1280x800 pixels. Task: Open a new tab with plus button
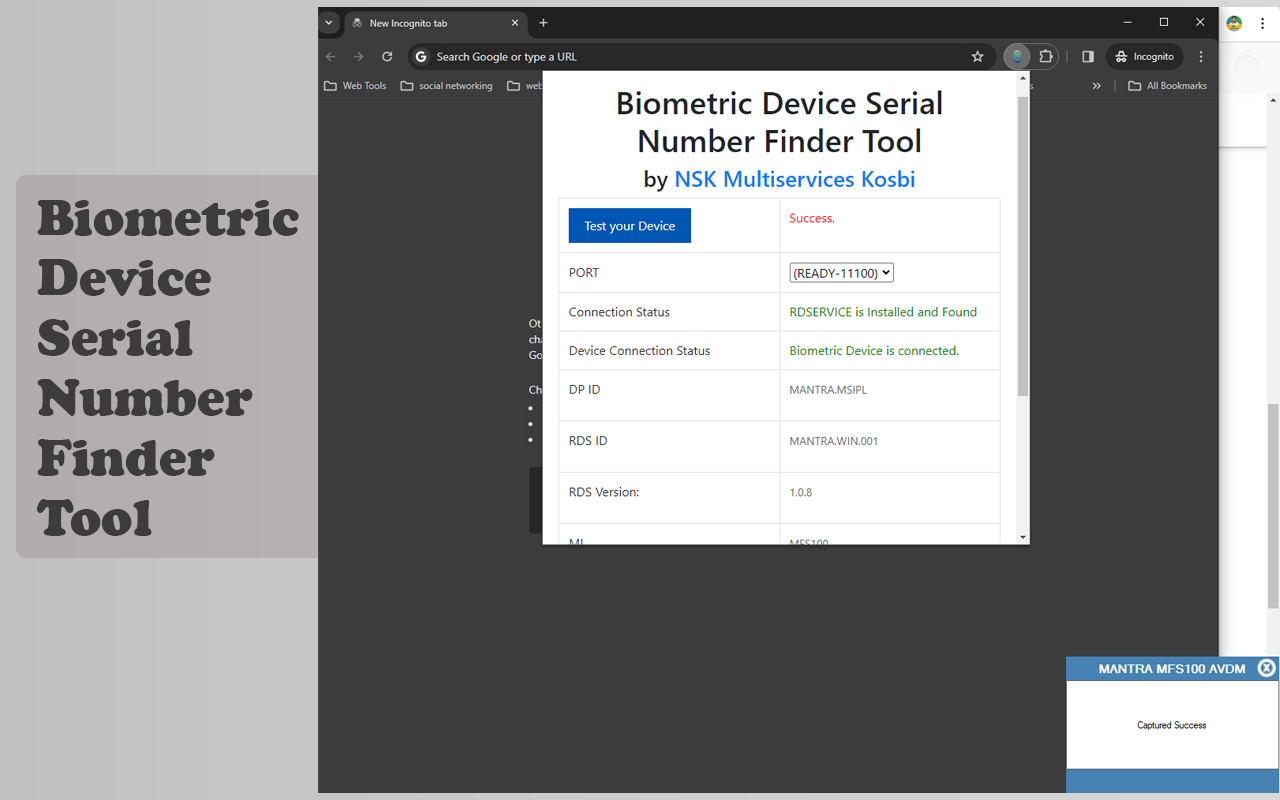click(543, 23)
